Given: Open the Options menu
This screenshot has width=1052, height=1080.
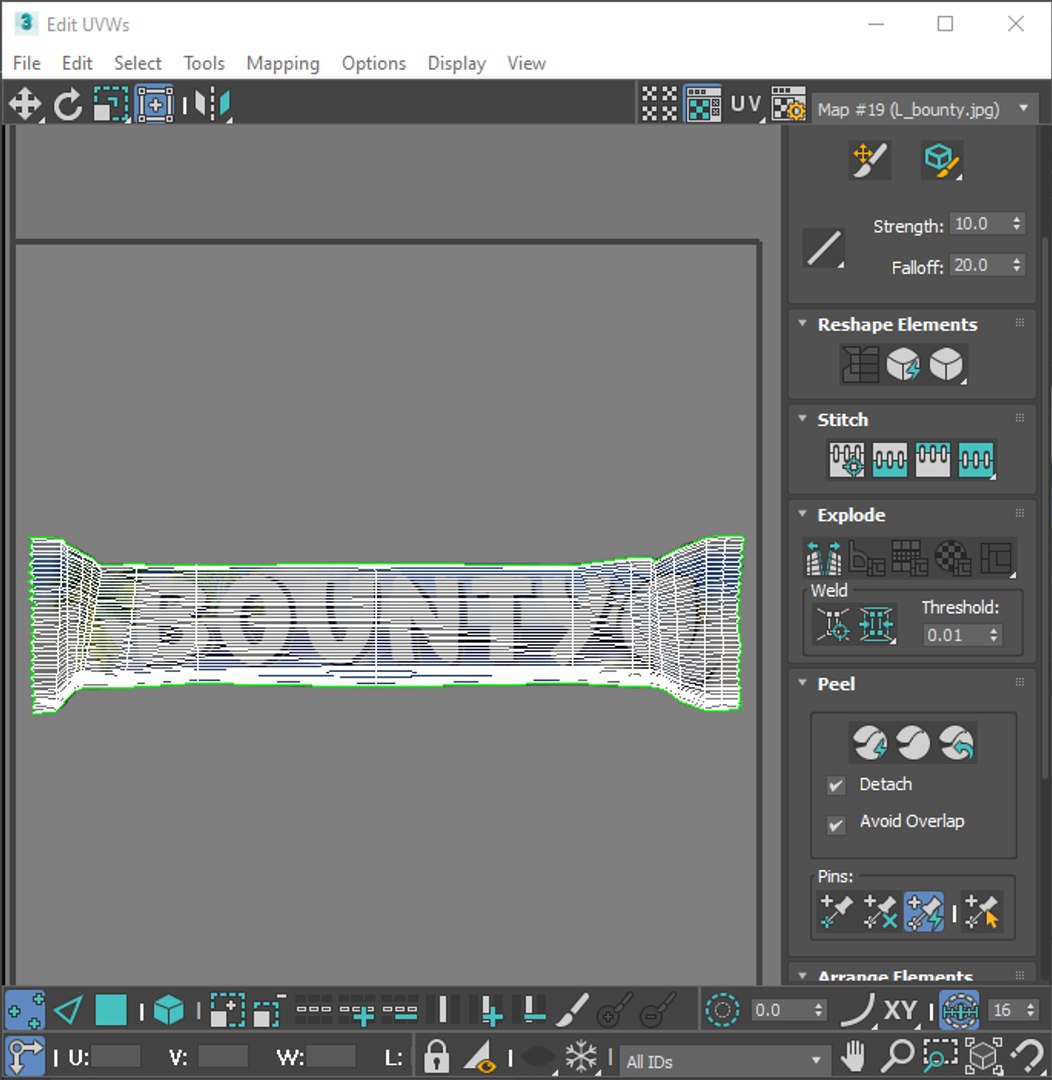Looking at the screenshot, I should point(374,63).
